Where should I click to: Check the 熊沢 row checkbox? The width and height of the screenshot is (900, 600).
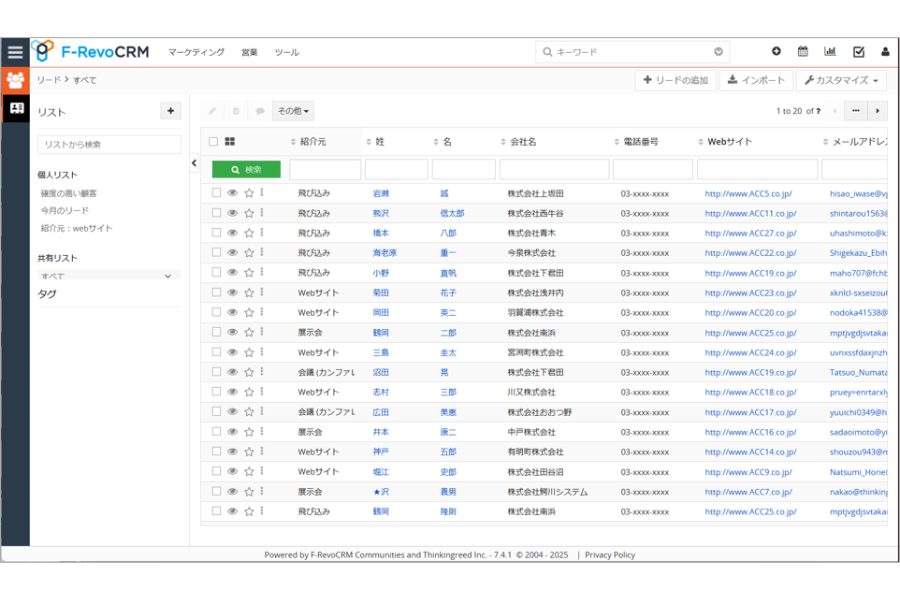(x=216, y=212)
